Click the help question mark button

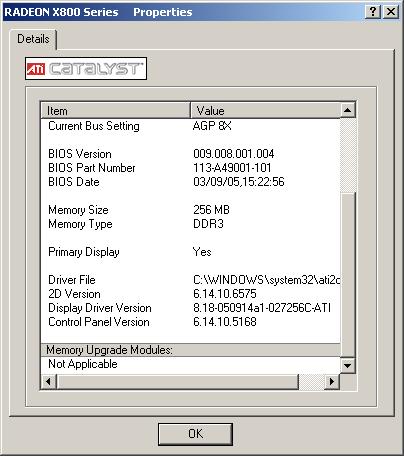(373, 12)
